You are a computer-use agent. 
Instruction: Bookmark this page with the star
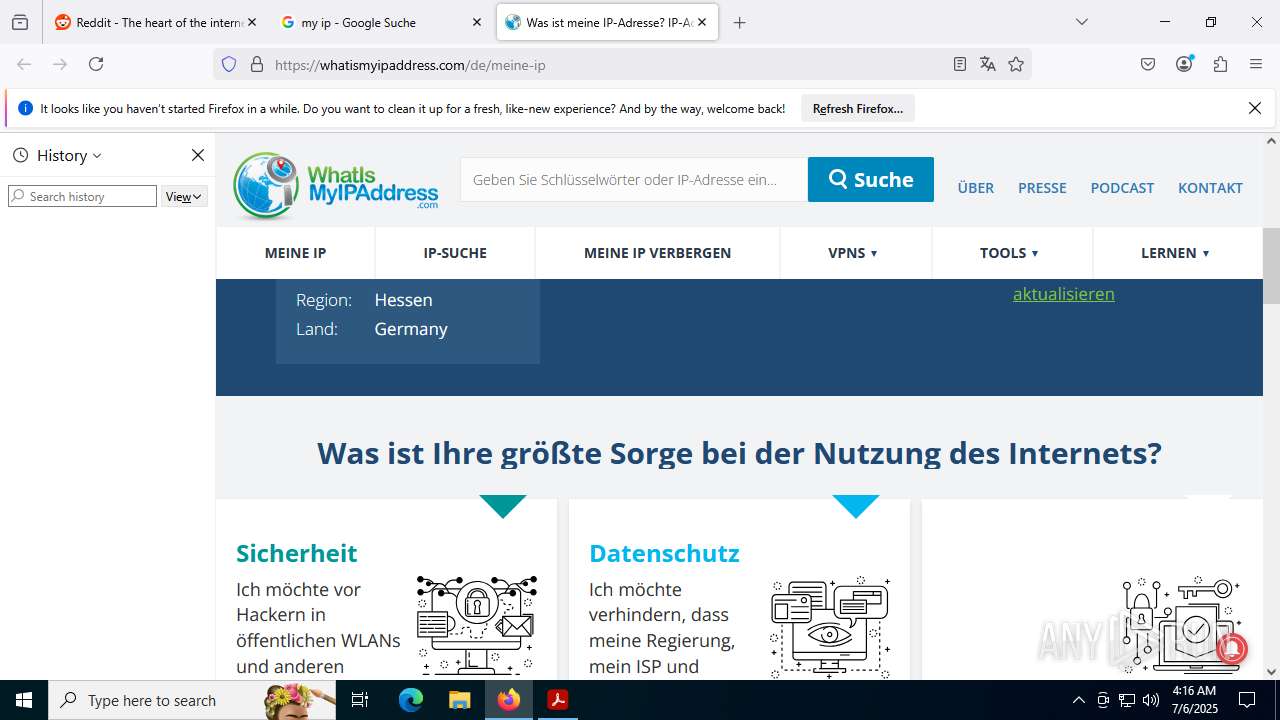click(1016, 64)
